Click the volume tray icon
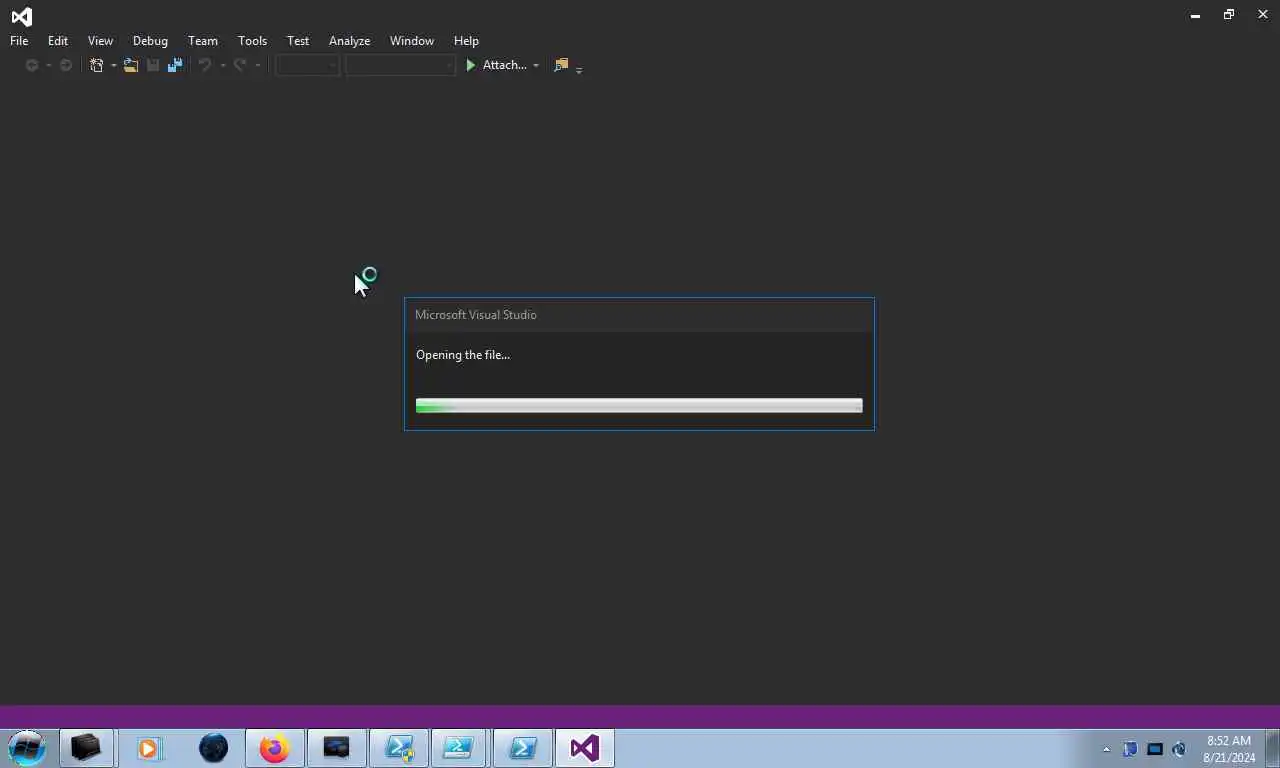The width and height of the screenshot is (1280, 768). click(x=1179, y=749)
